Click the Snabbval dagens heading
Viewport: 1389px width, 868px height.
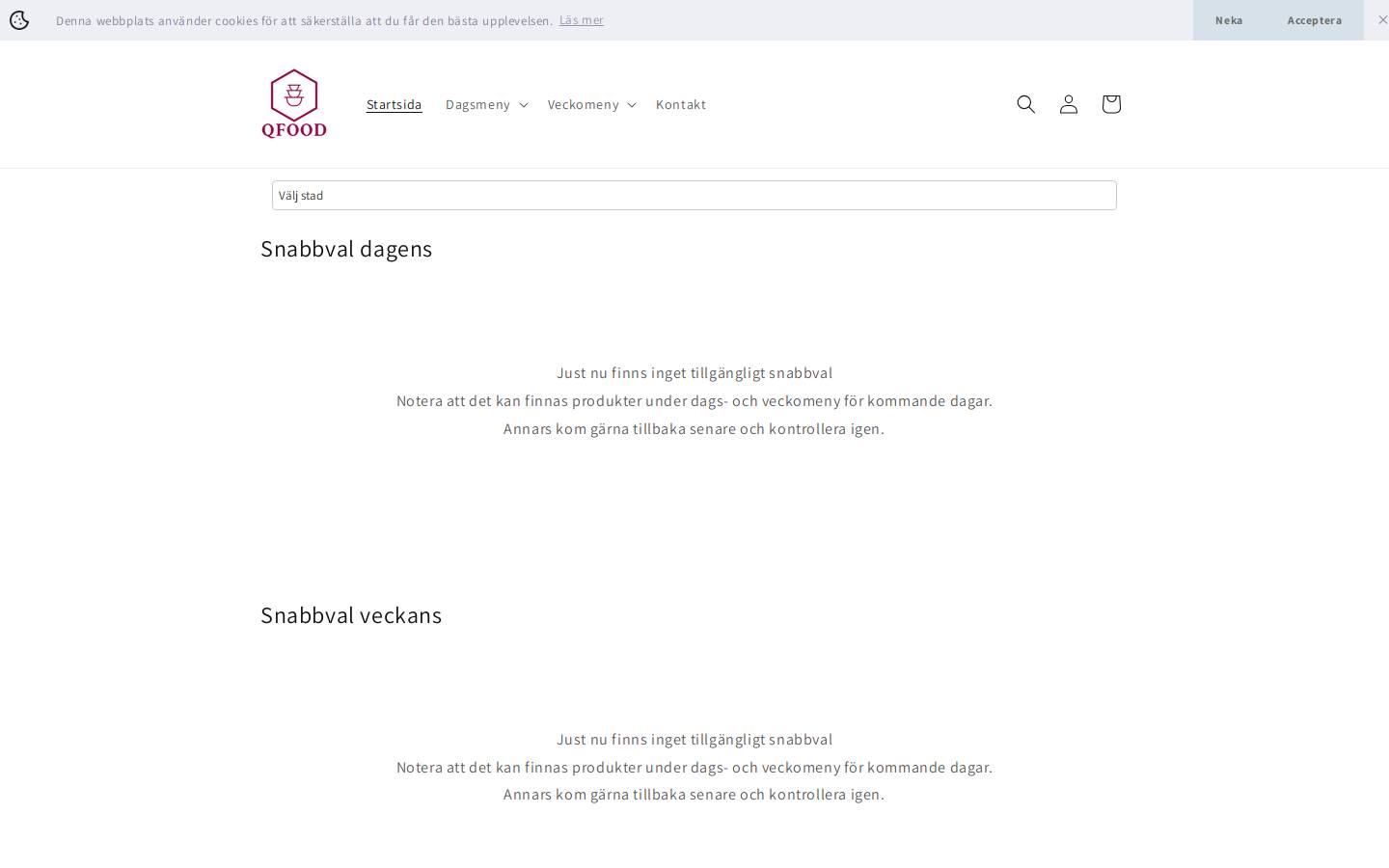pos(346,249)
